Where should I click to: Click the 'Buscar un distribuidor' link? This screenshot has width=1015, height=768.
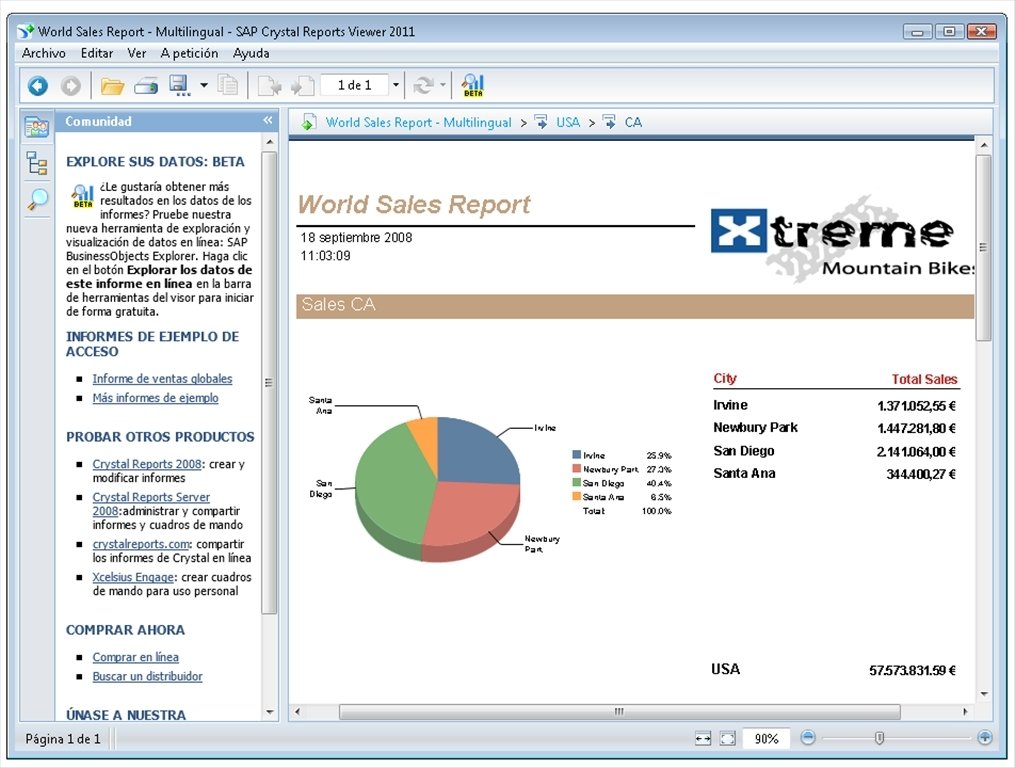coord(147,677)
